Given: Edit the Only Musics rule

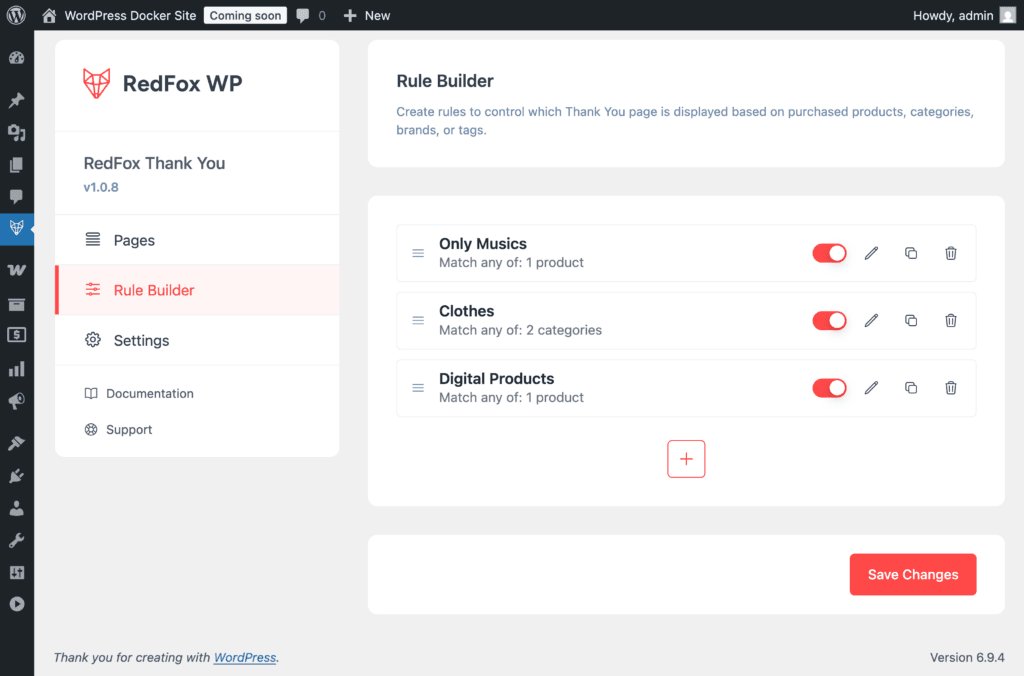Looking at the screenshot, I should click(x=871, y=254).
